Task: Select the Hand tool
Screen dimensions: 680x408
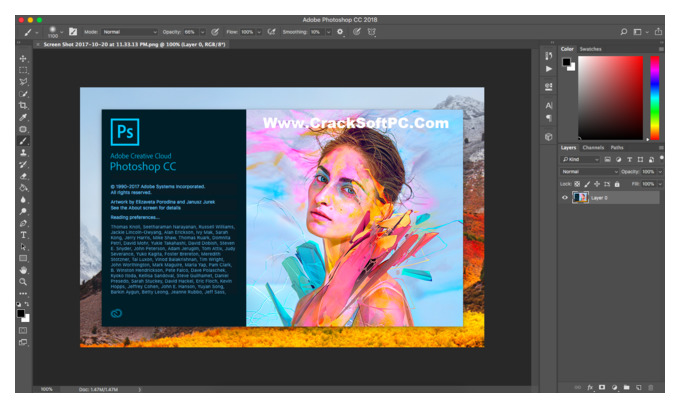Action: click(x=23, y=270)
